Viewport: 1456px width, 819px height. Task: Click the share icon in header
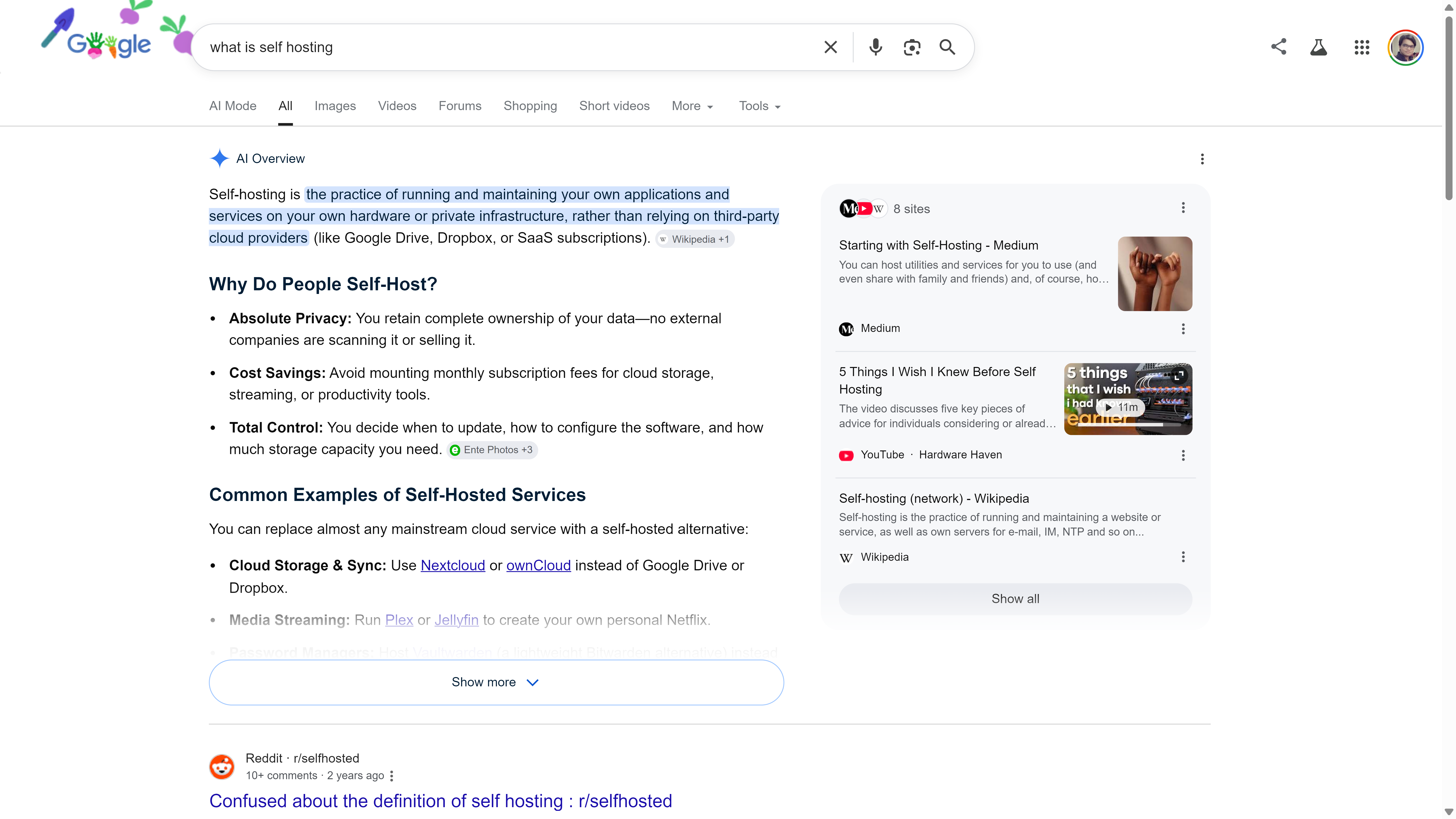(1279, 47)
